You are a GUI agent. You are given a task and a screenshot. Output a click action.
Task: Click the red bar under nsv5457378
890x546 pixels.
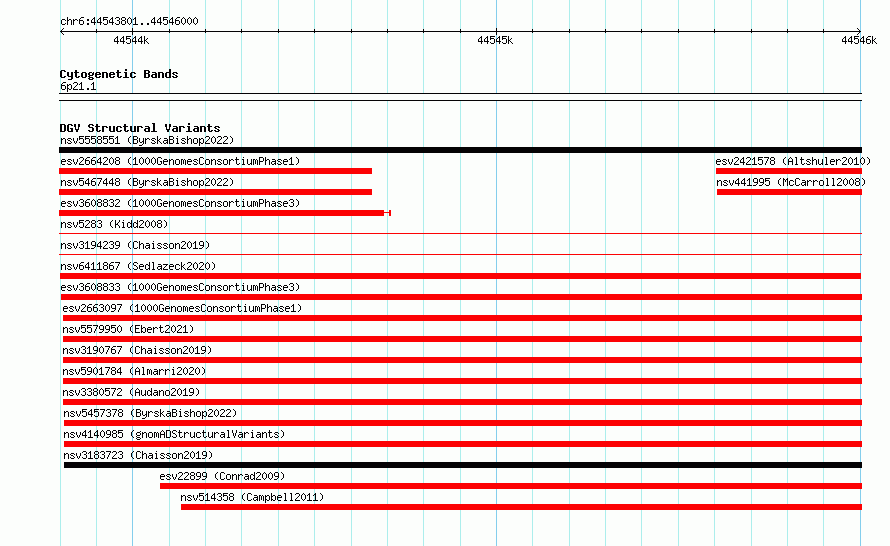(x=463, y=423)
